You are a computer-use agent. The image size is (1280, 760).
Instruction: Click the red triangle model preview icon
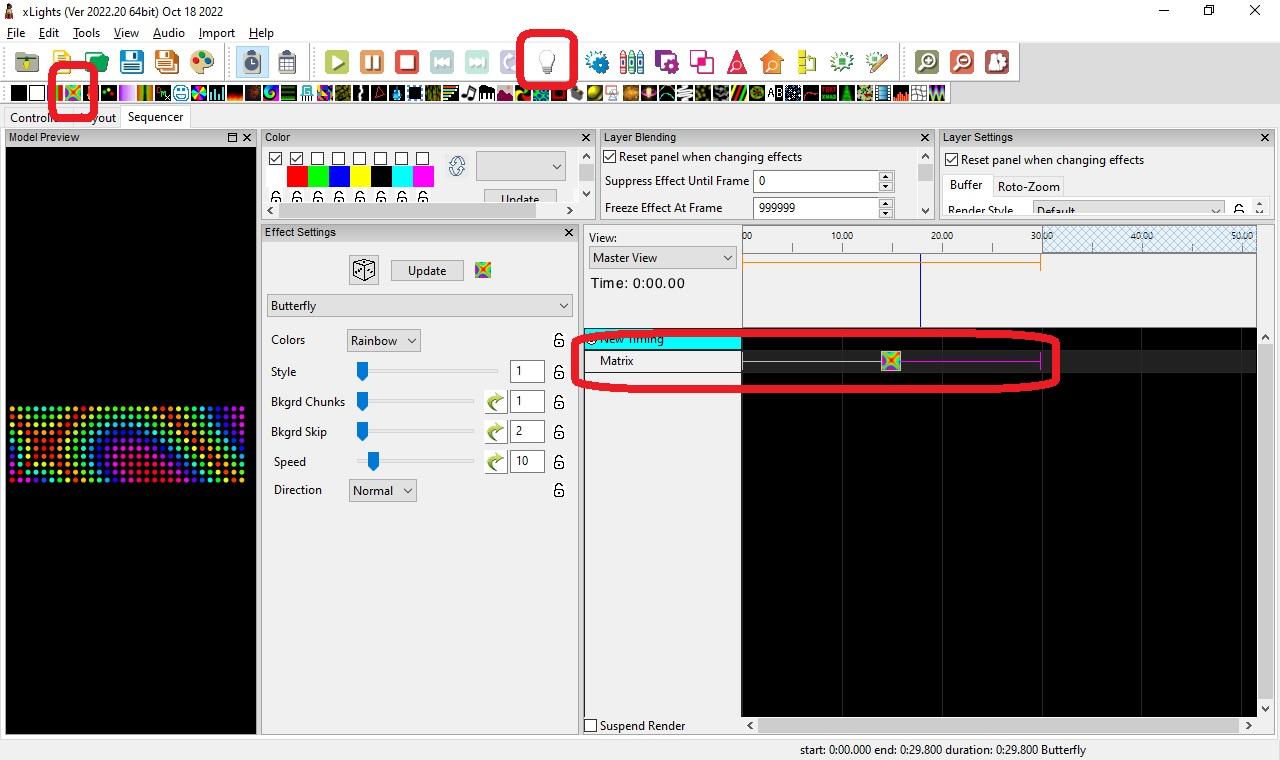pyautogui.click(x=737, y=62)
